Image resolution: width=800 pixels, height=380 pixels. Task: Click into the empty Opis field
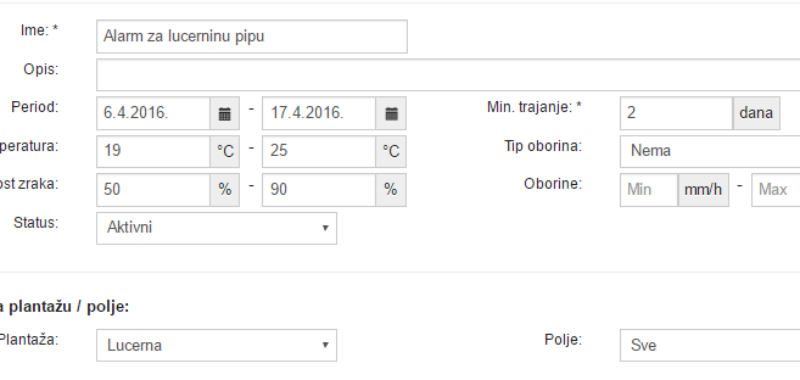coord(448,75)
